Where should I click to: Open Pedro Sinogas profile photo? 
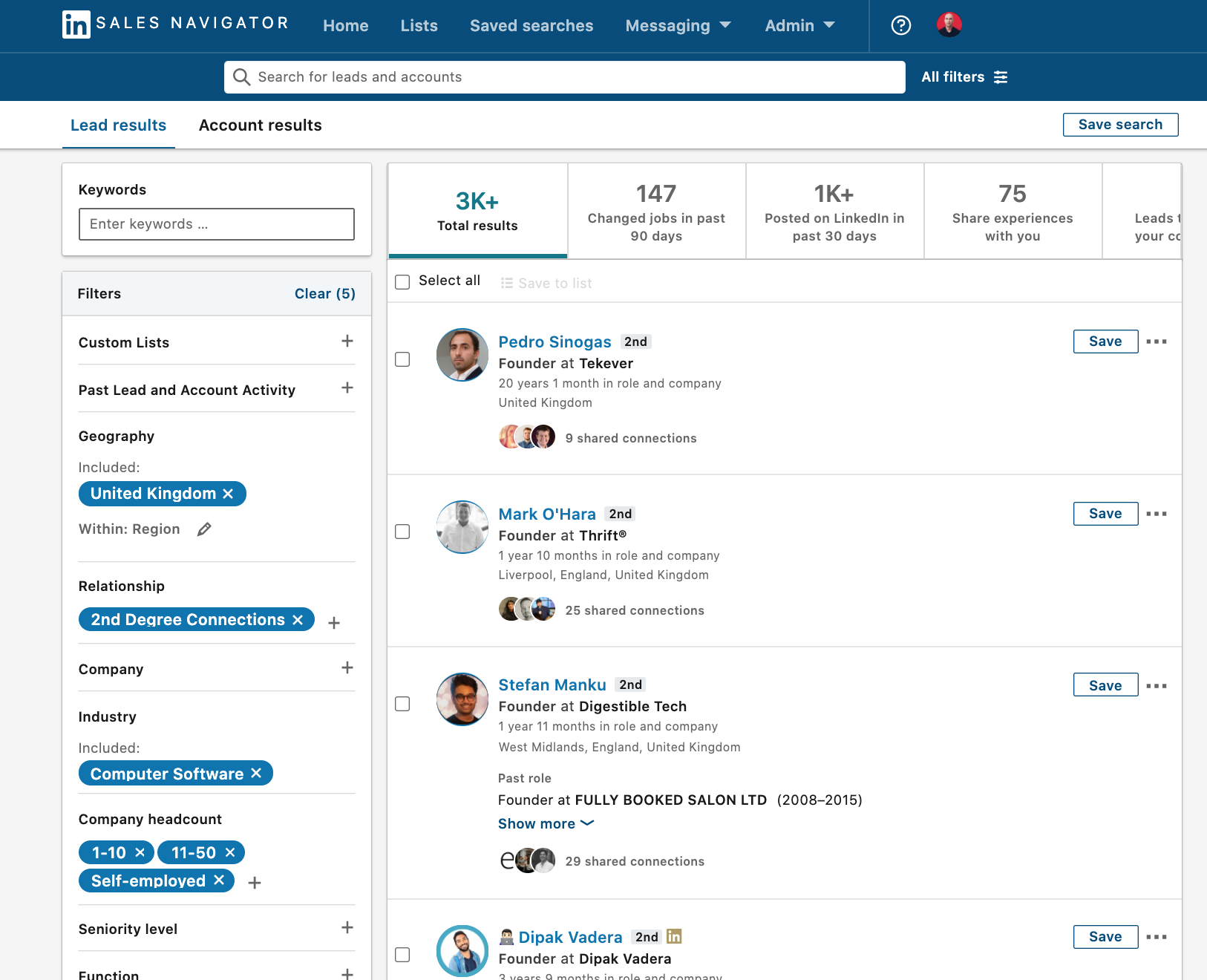[x=462, y=355]
